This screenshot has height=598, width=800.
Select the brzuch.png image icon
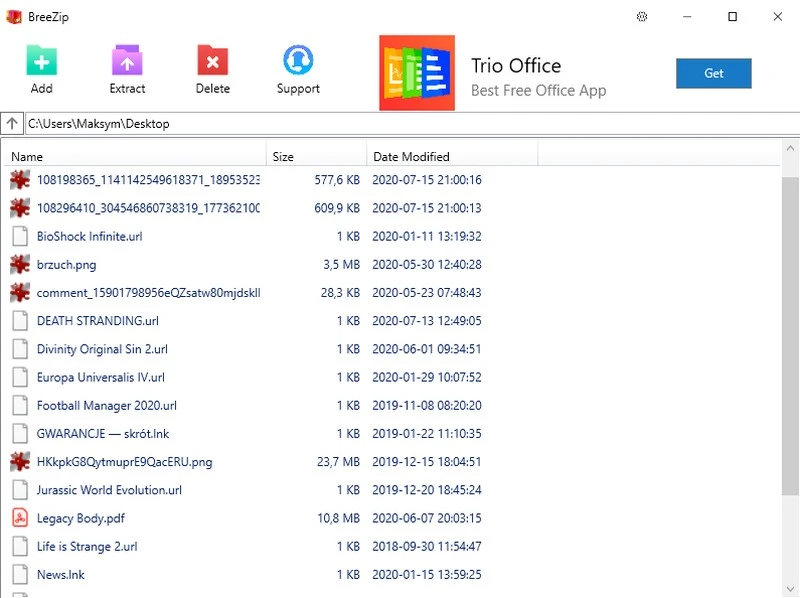(20, 265)
